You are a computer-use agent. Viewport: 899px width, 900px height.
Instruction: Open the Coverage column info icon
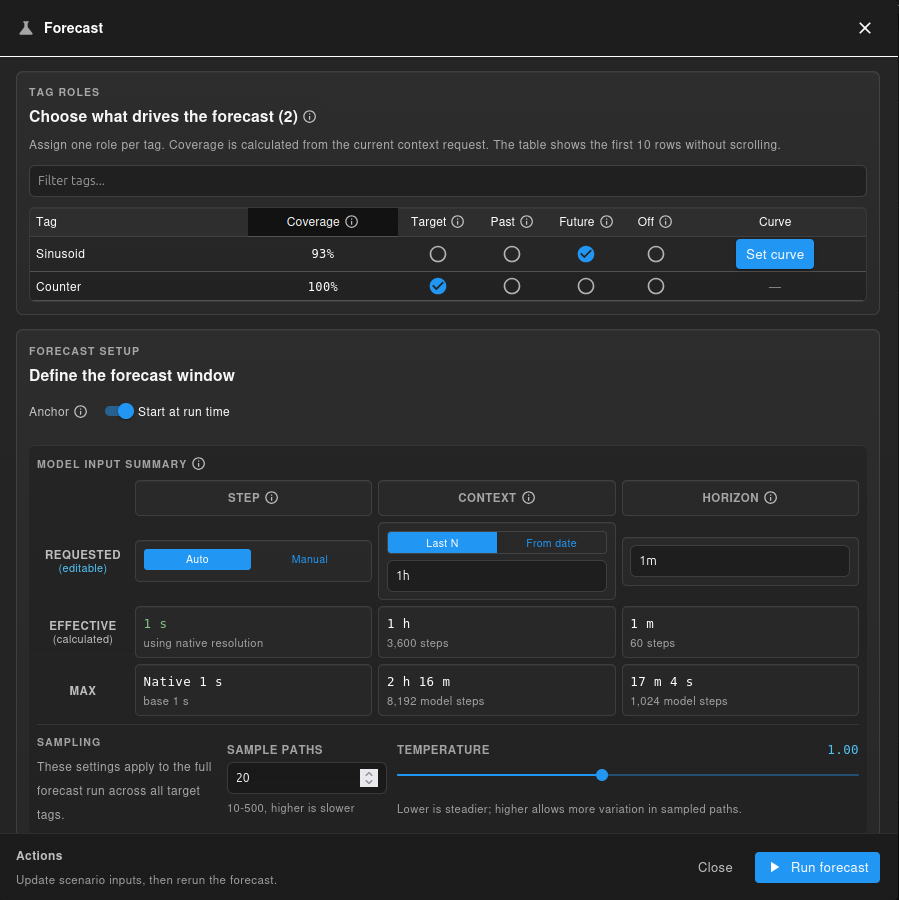click(352, 222)
